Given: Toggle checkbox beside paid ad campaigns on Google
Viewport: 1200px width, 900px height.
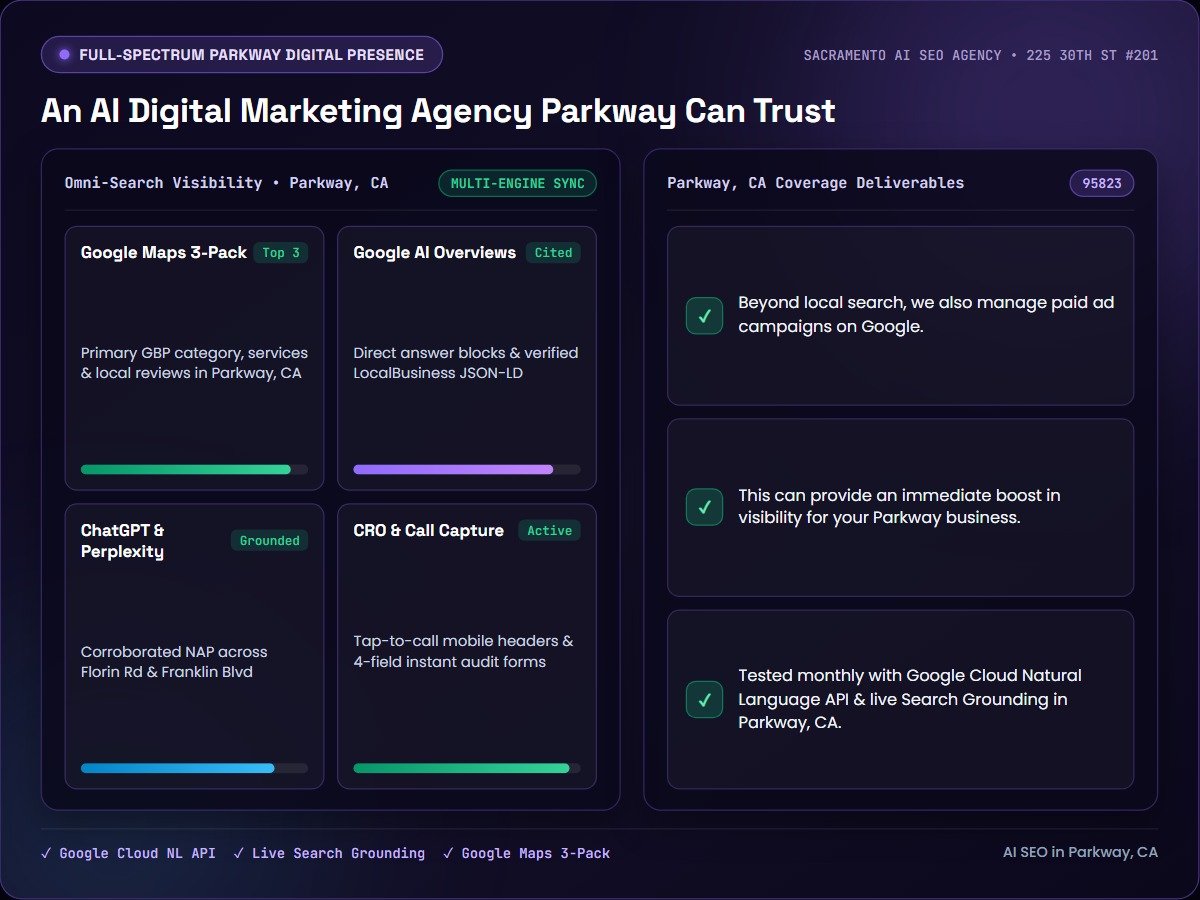Looking at the screenshot, I should click(x=704, y=316).
